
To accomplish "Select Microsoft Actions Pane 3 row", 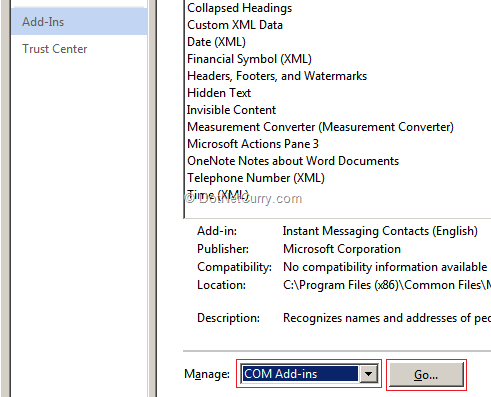I will tap(253, 144).
